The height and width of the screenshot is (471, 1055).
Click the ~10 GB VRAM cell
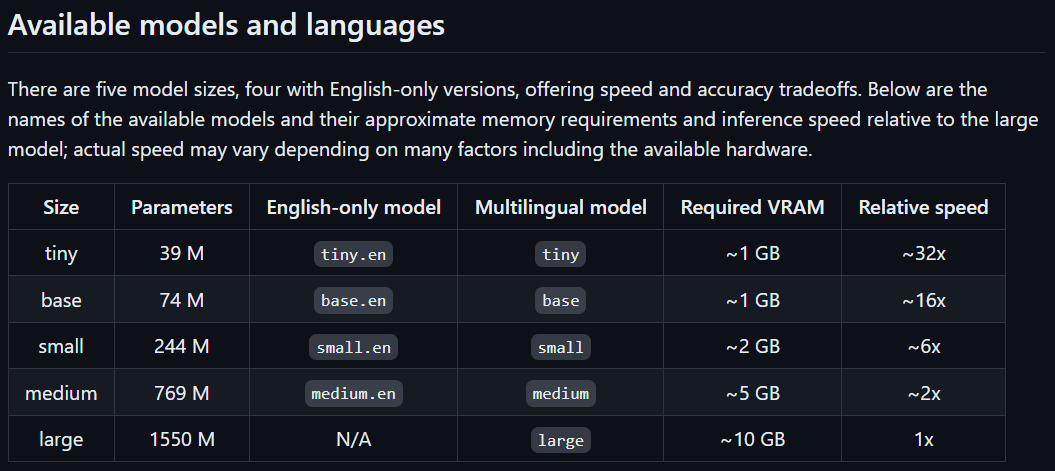(752, 439)
